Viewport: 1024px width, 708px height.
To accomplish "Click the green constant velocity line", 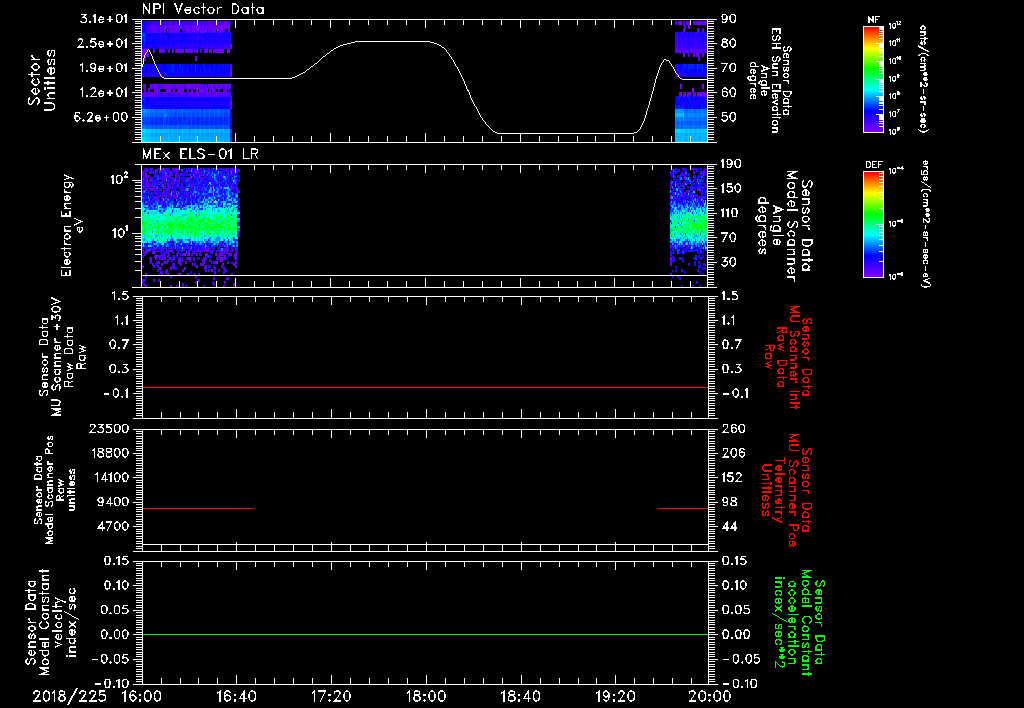I will coord(425,634).
